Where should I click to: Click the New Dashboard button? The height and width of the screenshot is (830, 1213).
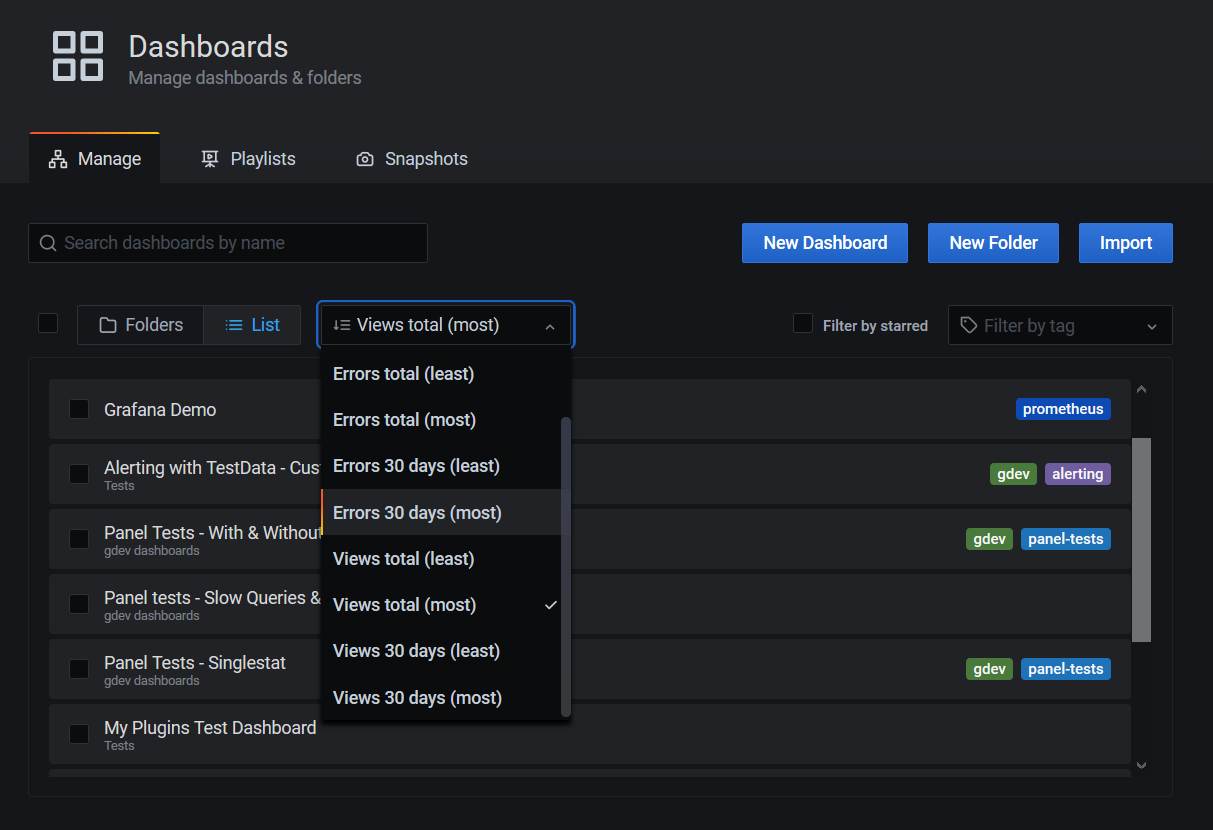(x=825, y=243)
